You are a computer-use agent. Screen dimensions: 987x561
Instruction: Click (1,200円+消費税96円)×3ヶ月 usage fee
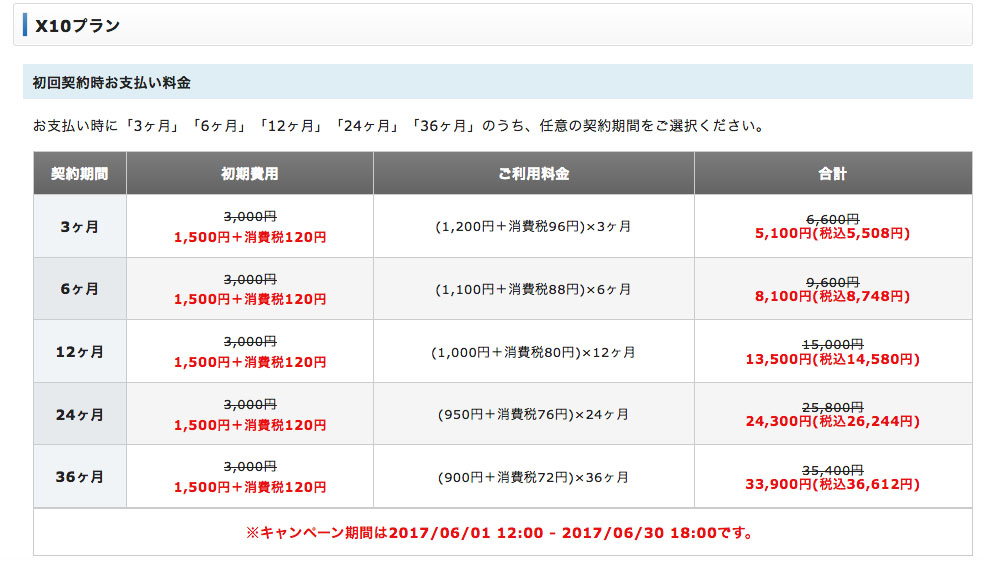pyautogui.click(x=533, y=227)
